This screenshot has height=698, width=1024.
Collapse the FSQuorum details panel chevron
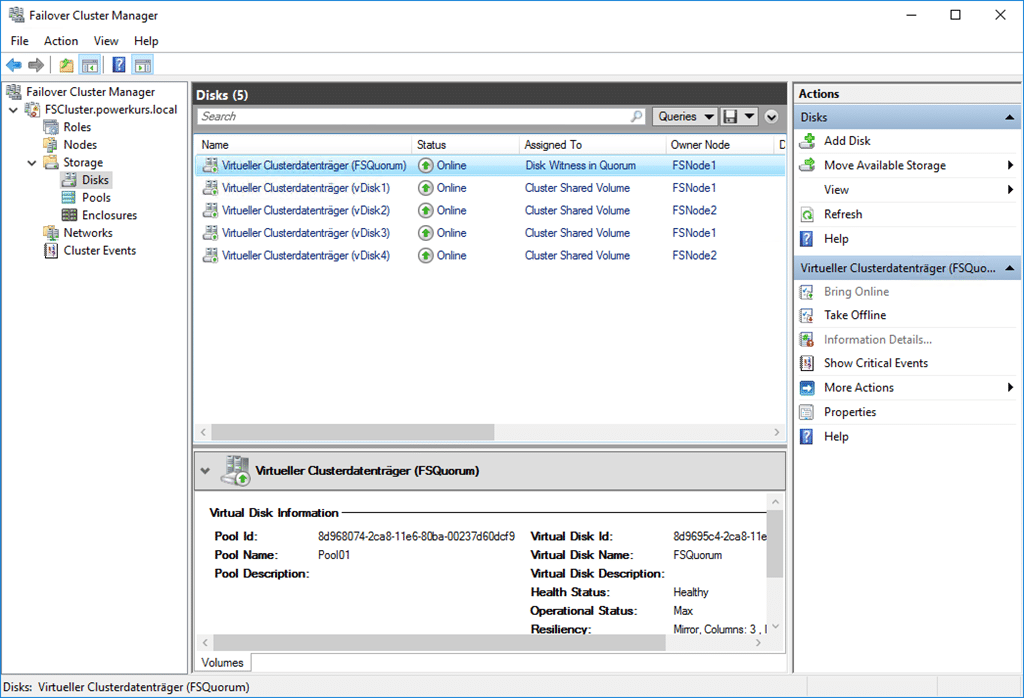(205, 471)
